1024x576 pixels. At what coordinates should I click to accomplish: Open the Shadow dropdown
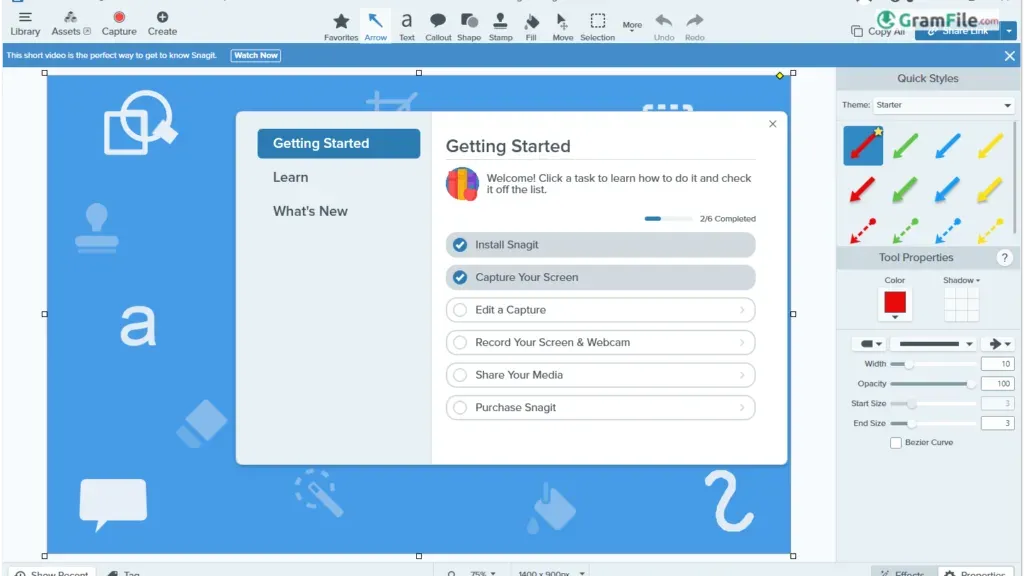tap(961, 280)
